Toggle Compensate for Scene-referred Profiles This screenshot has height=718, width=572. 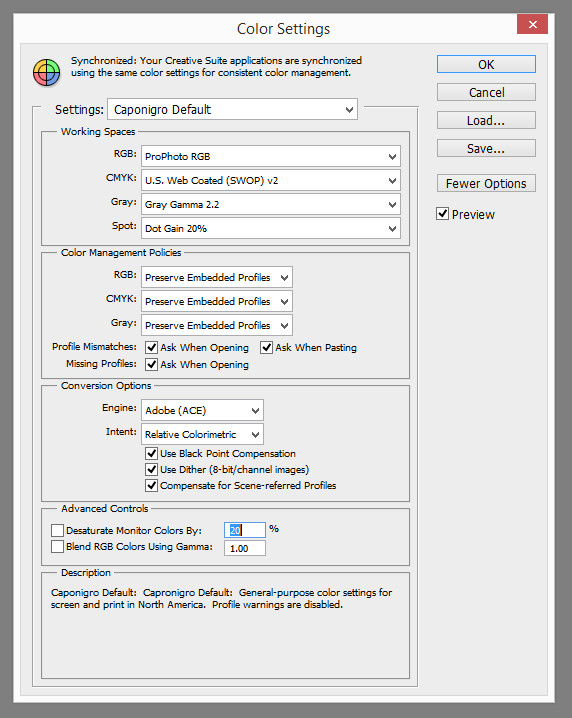[x=152, y=485]
